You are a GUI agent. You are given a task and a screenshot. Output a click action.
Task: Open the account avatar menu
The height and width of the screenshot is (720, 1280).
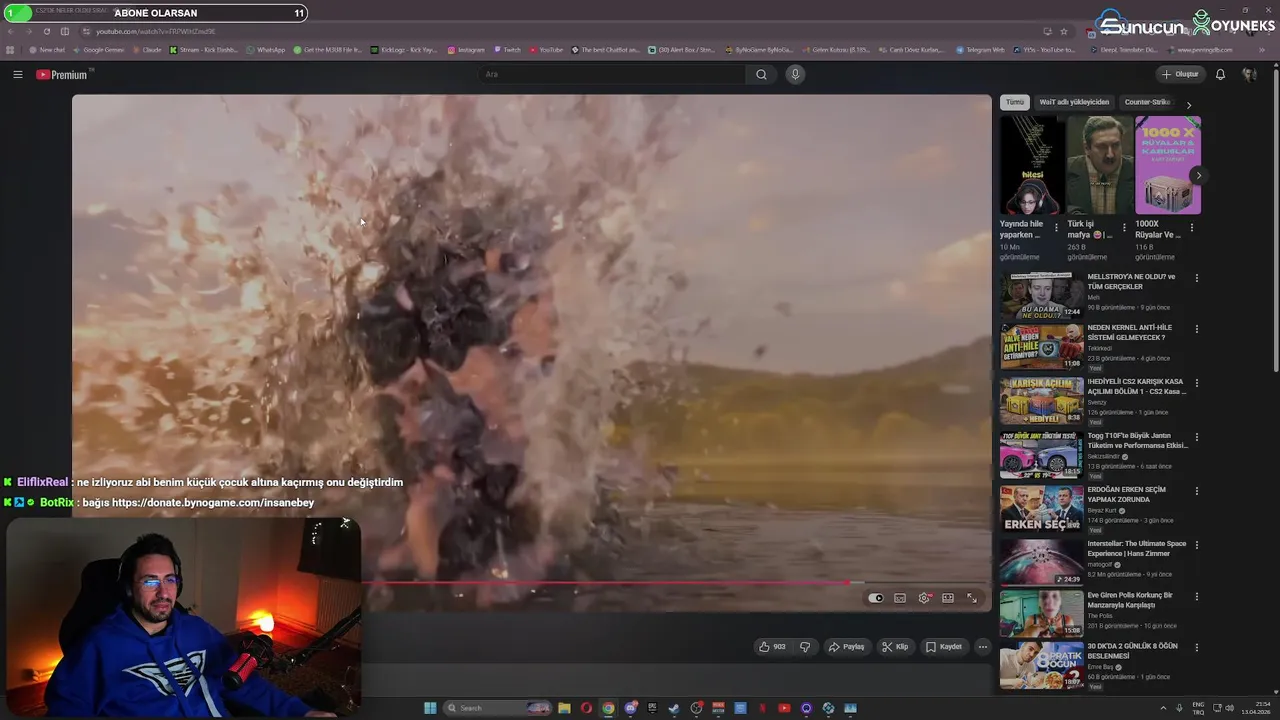point(1248,74)
